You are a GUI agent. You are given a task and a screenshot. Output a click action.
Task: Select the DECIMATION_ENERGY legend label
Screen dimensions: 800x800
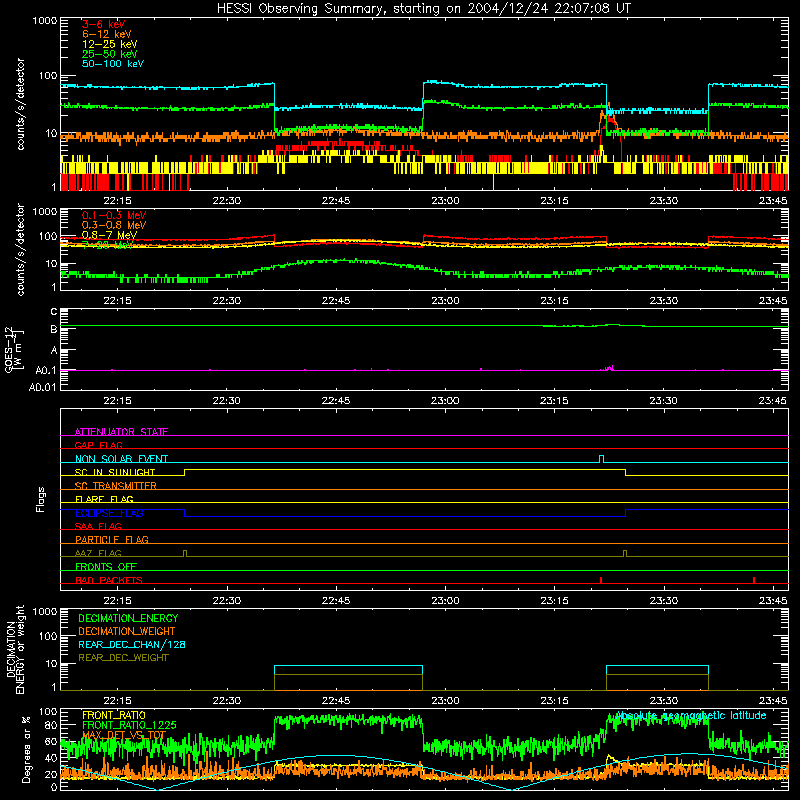click(128, 618)
